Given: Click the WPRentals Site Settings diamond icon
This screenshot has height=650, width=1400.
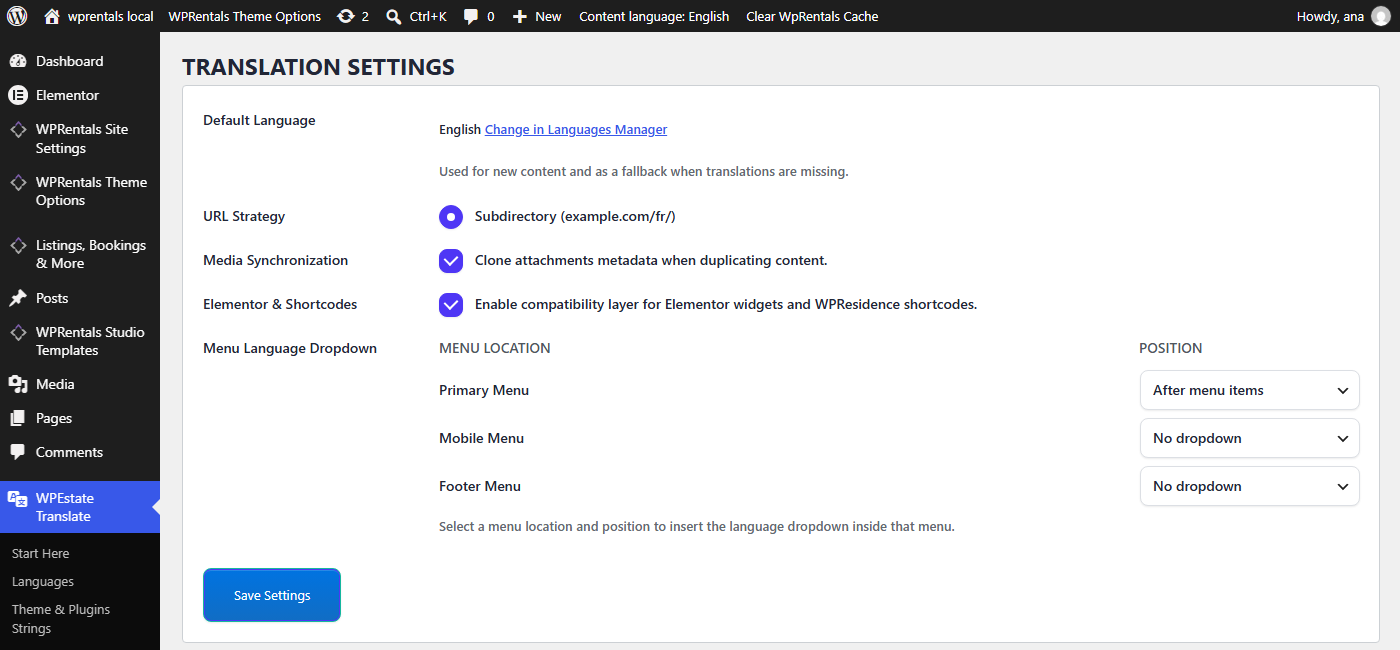Looking at the screenshot, I should [17, 129].
